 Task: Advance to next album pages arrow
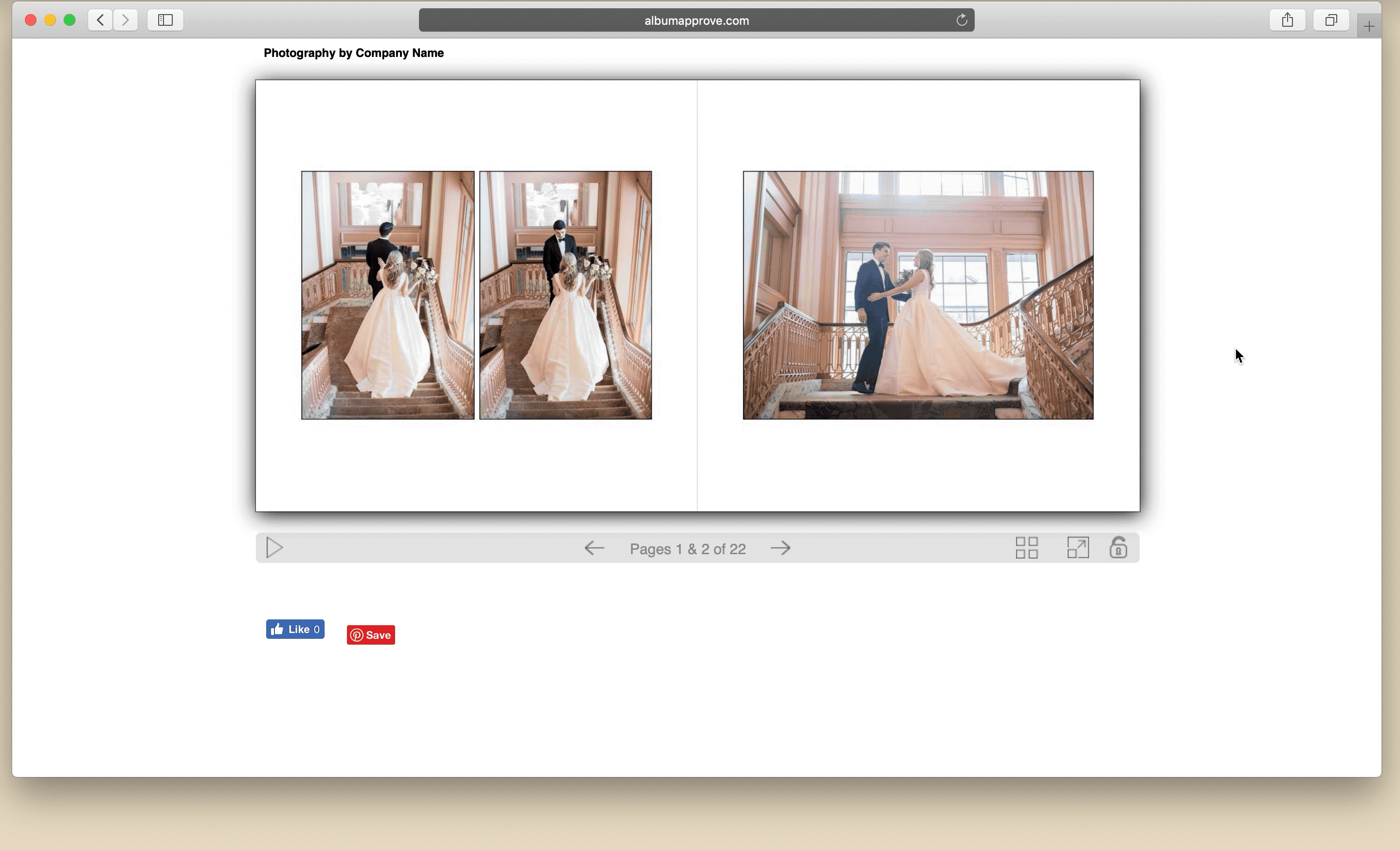pos(781,548)
